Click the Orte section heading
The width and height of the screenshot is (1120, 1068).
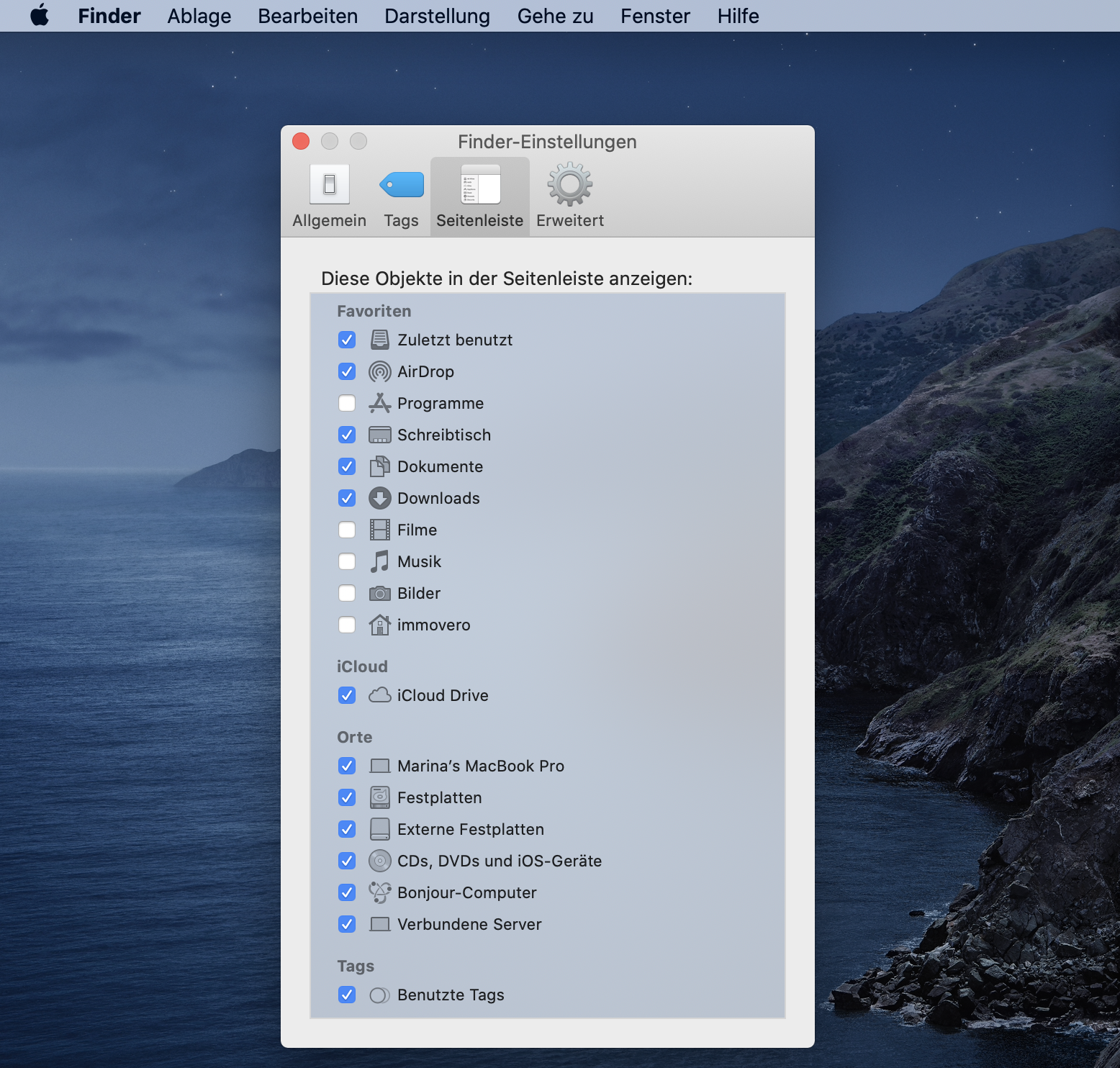pos(355,737)
